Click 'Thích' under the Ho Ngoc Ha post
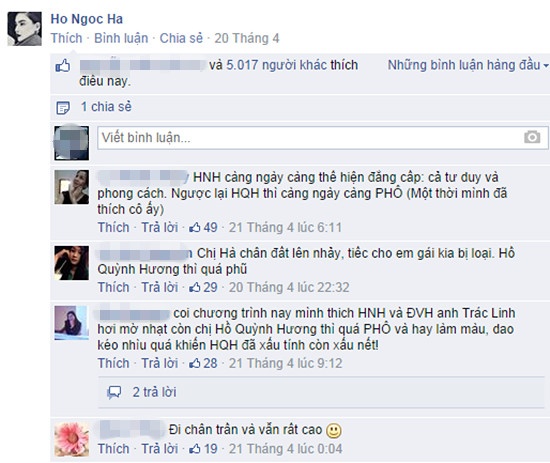Screen dimensions: 550x463 tap(66, 38)
